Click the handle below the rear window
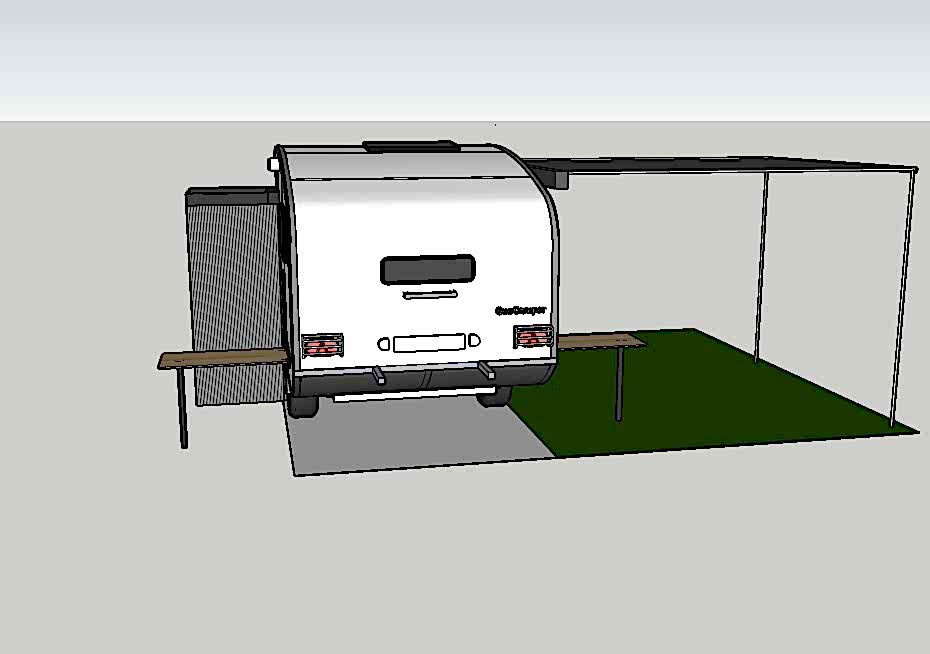This screenshot has height=654, width=930. pyautogui.click(x=430, y=294)
